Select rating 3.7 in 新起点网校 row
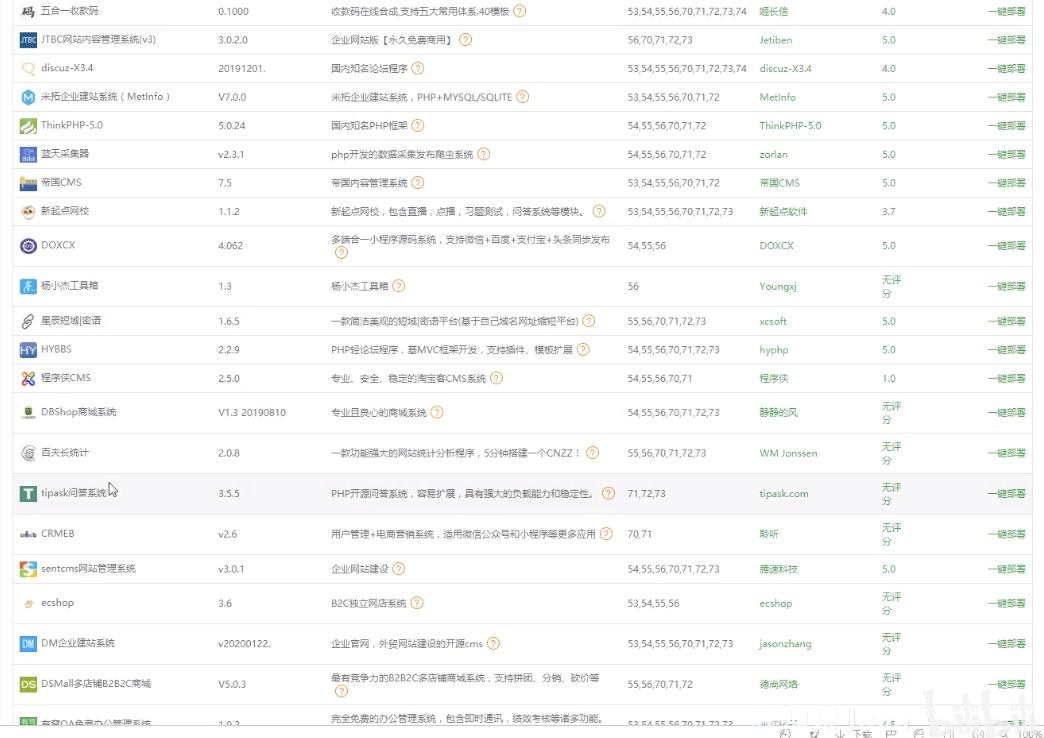 888,212
